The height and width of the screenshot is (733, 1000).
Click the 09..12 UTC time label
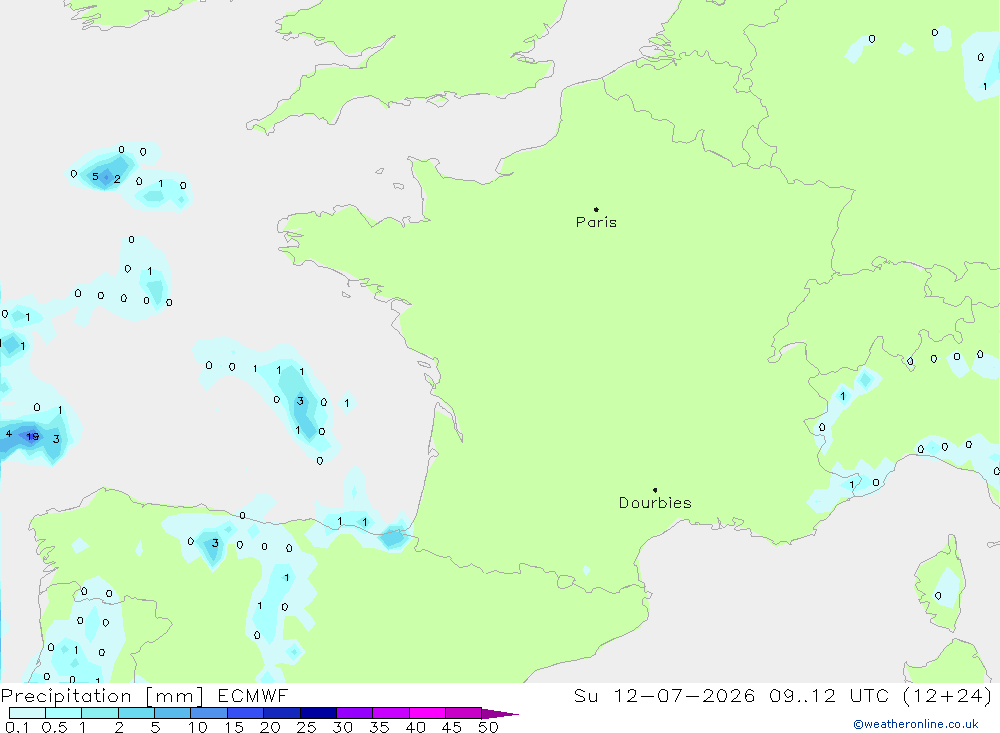click(829, 696)
